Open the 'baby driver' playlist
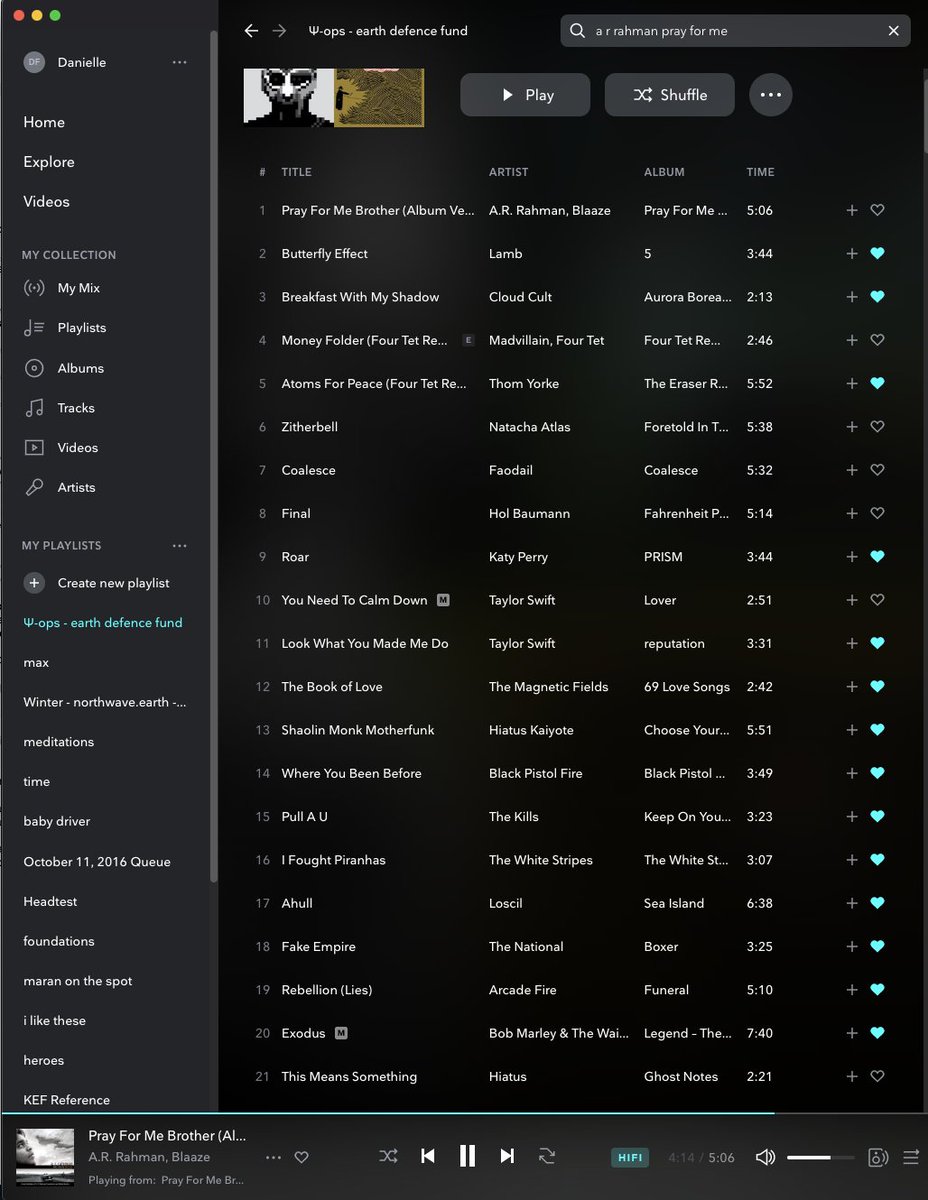 (x=57, y=822)
